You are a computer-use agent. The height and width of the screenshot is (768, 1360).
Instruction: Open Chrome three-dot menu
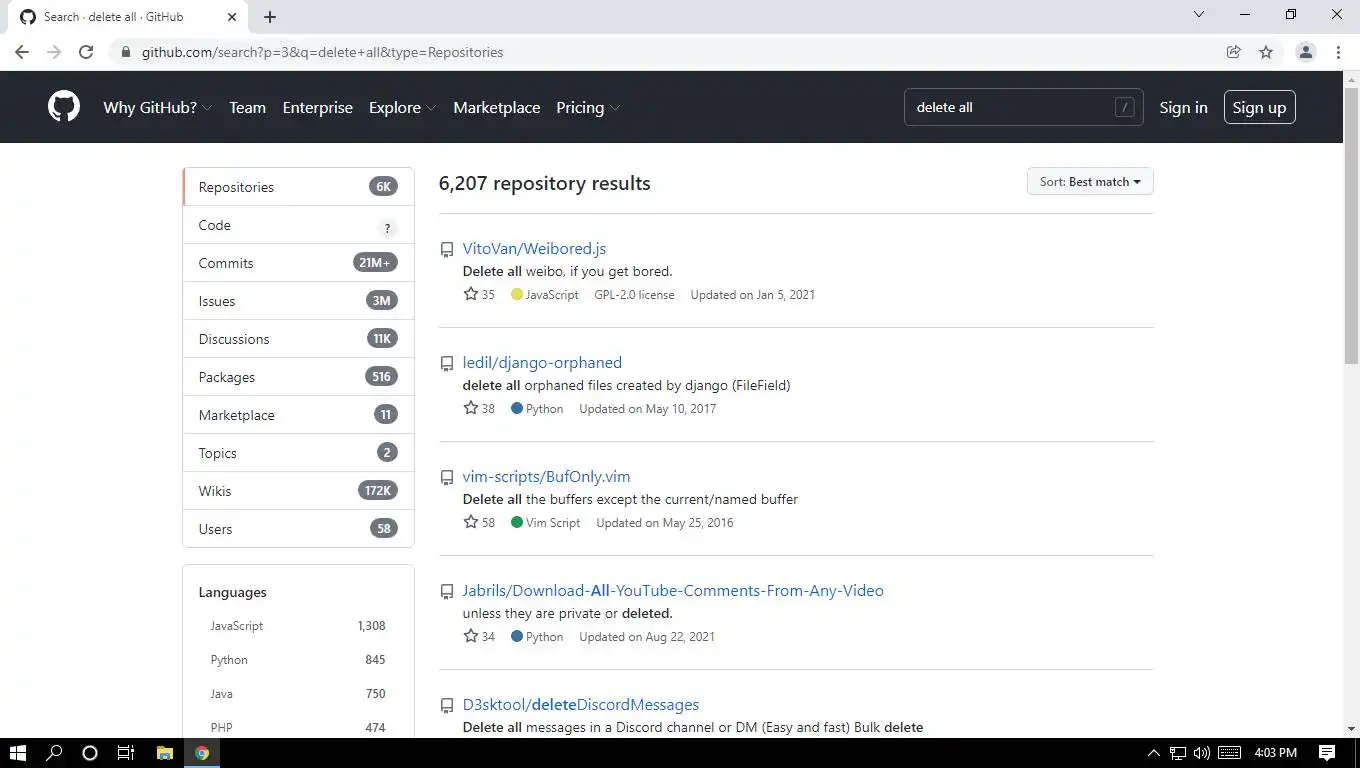(1338, 52)
